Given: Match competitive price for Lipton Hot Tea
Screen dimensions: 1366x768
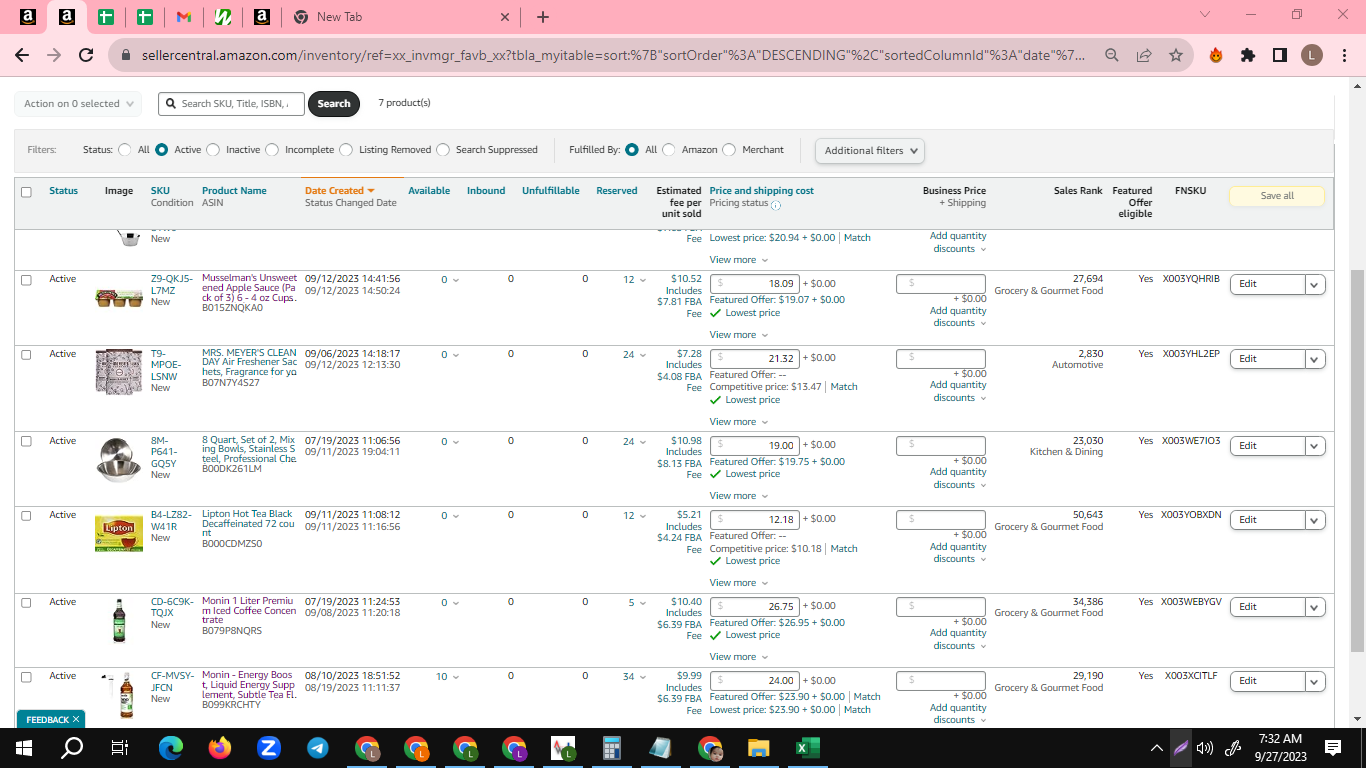Looking at the screenshot, I should pyautogui.click(x=844, y=549).
